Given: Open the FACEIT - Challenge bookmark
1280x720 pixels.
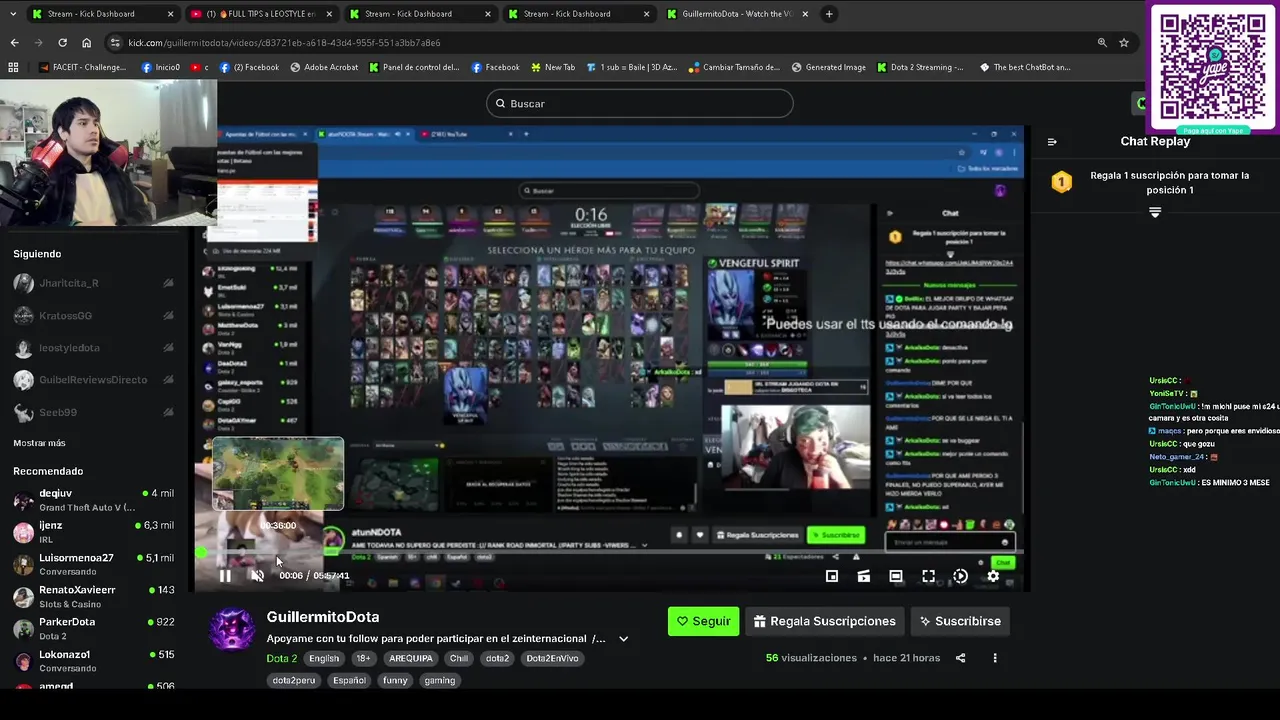Looking at the screenshot, I should coord(83,67).
